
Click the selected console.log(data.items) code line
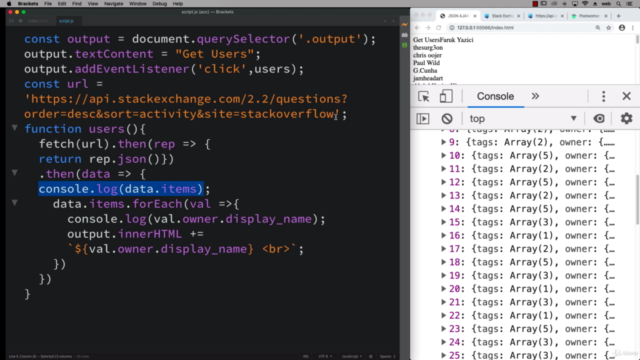tap(121, 189)
